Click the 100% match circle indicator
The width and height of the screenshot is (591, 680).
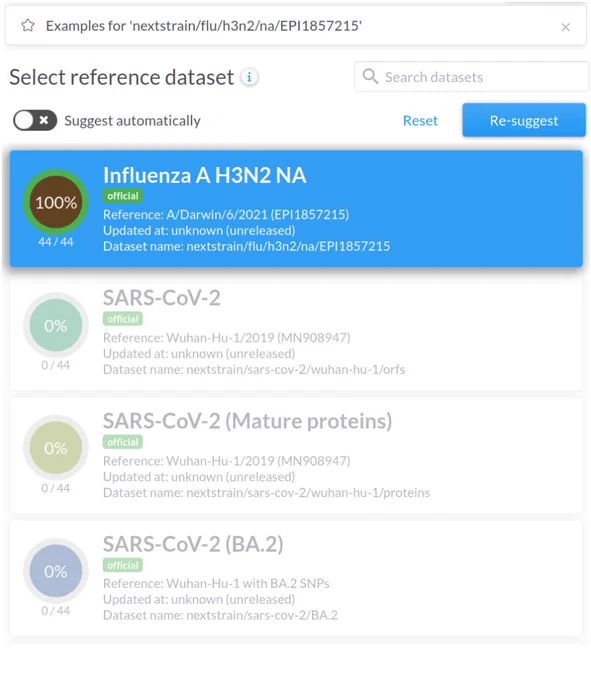click(56, 202)
